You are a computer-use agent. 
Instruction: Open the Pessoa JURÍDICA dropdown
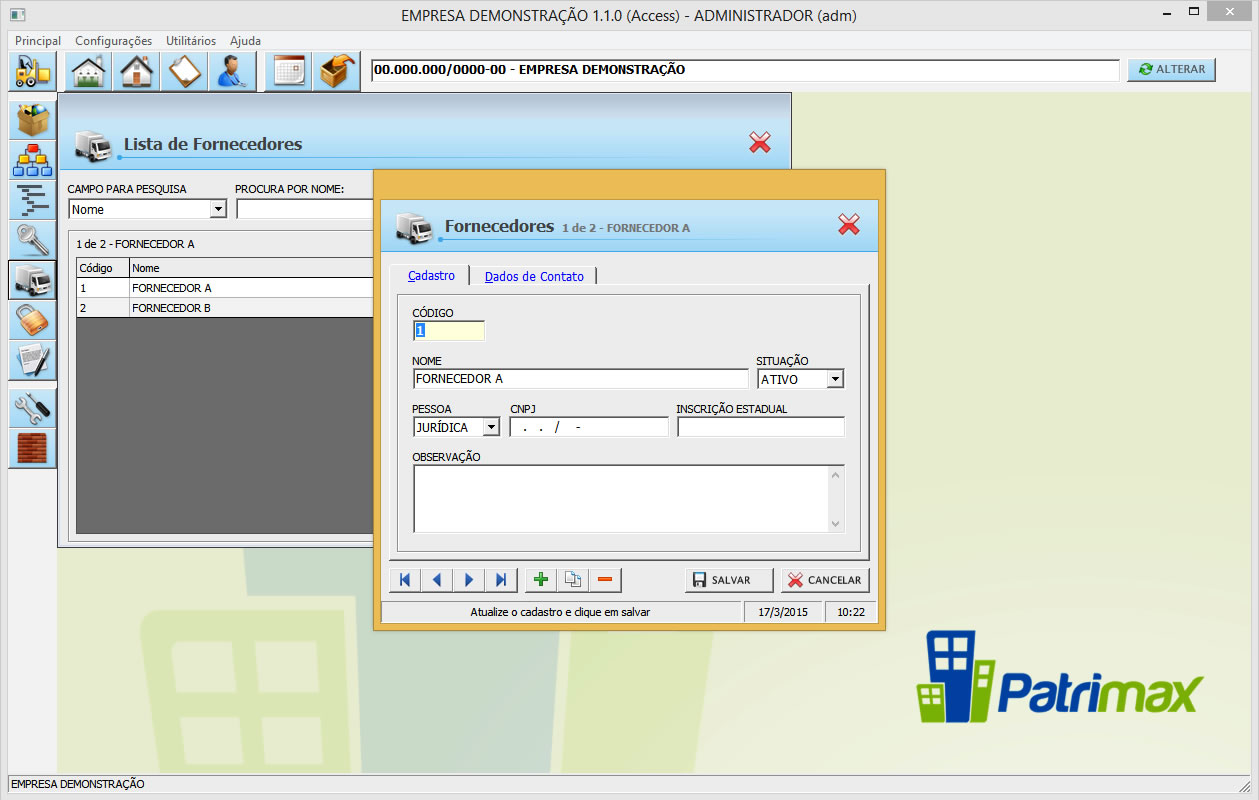tap(490, 427)
